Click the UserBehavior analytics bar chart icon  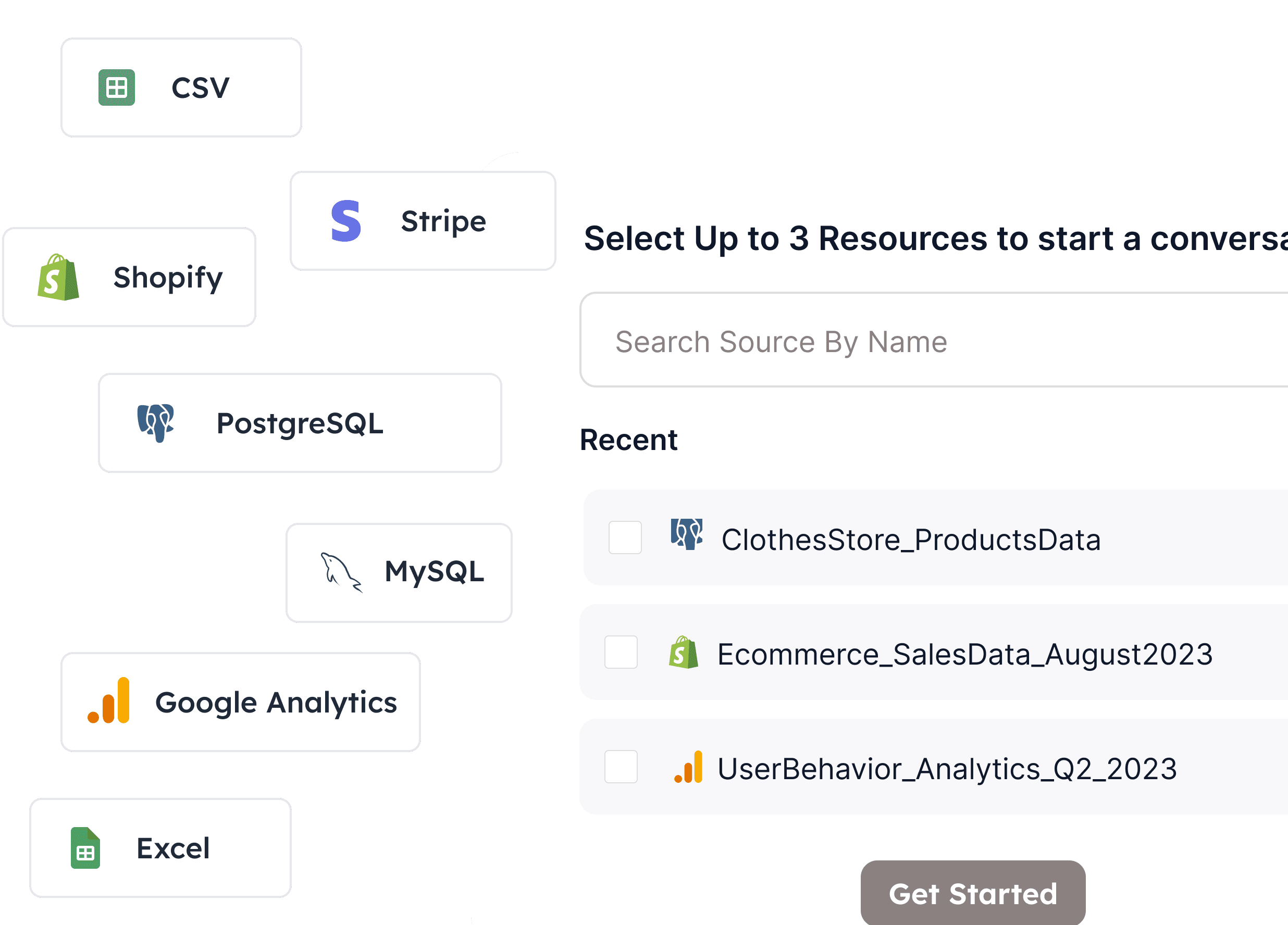[688, 768]
